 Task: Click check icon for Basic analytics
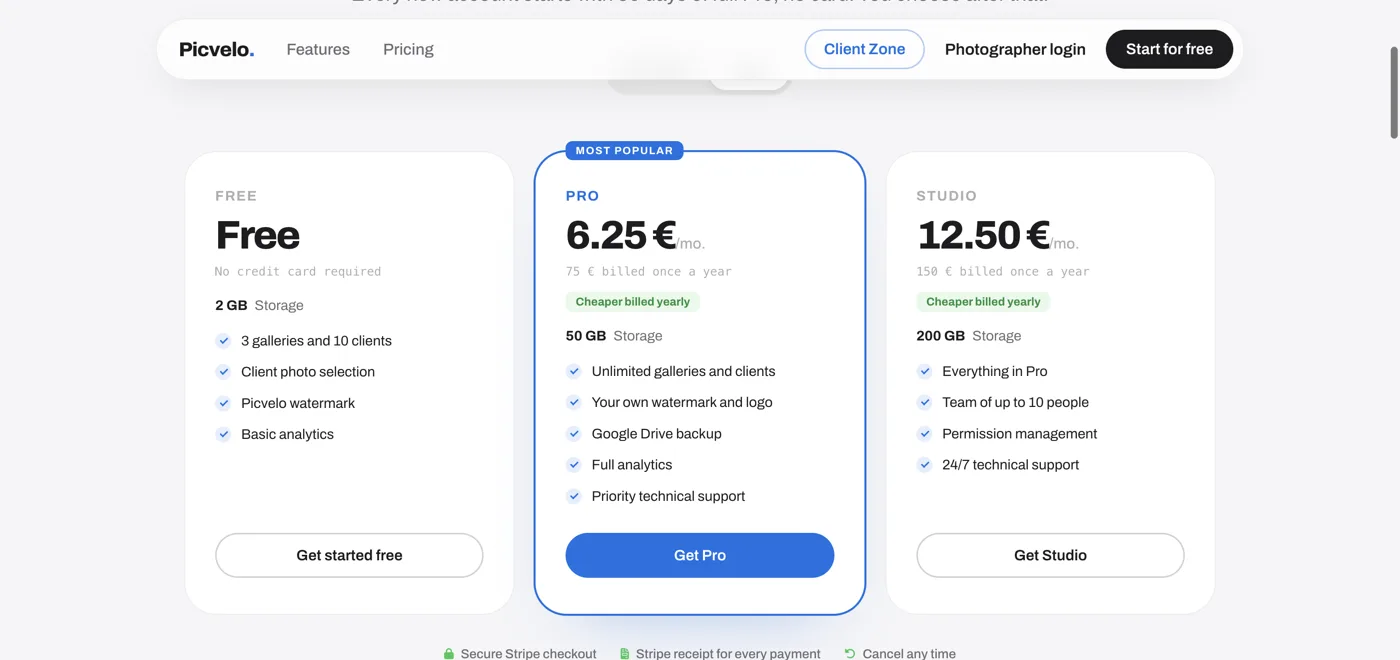(x=223, y=434)
